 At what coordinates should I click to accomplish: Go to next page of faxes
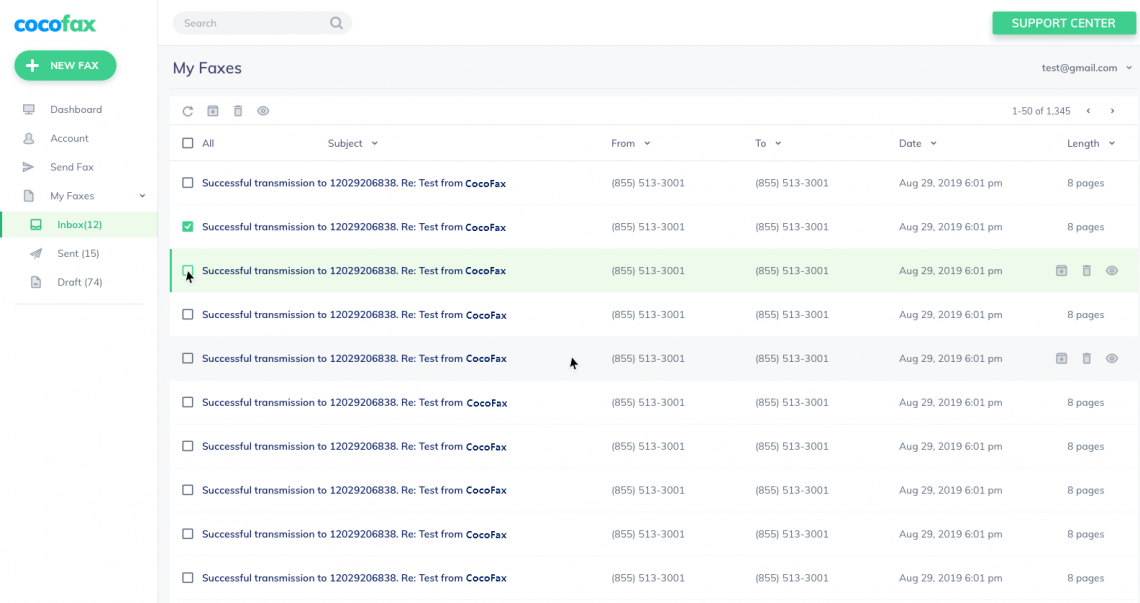pyautogui.click(x=1112, y=111)
